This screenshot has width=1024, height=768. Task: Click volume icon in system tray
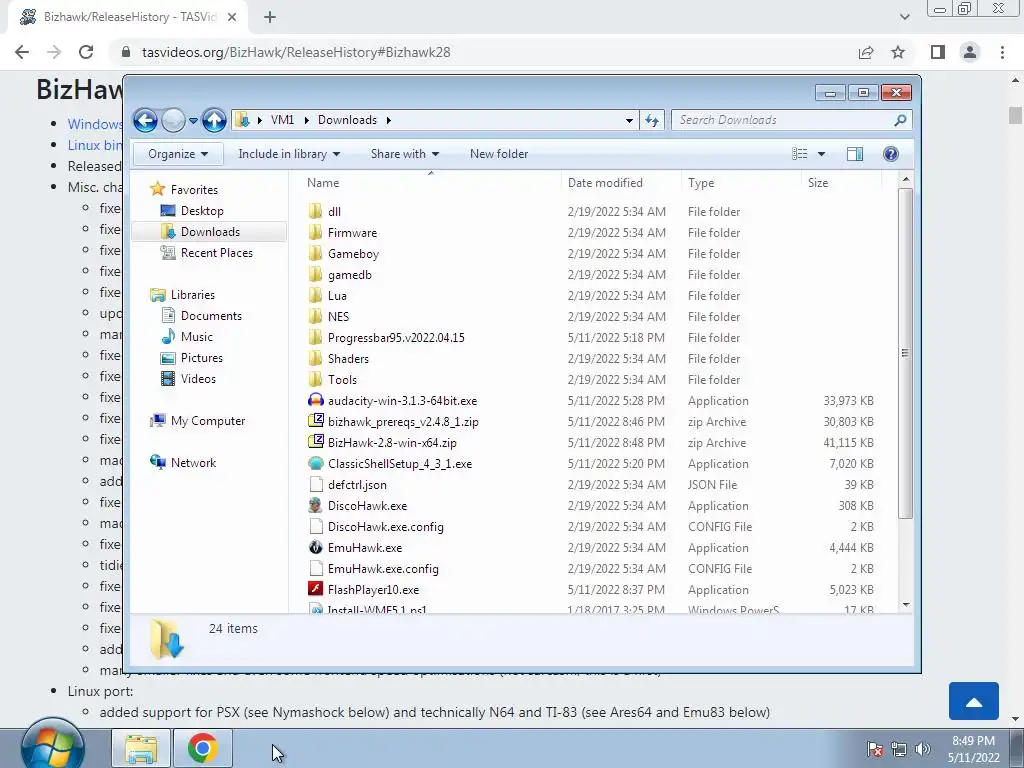tap(923, 749)
